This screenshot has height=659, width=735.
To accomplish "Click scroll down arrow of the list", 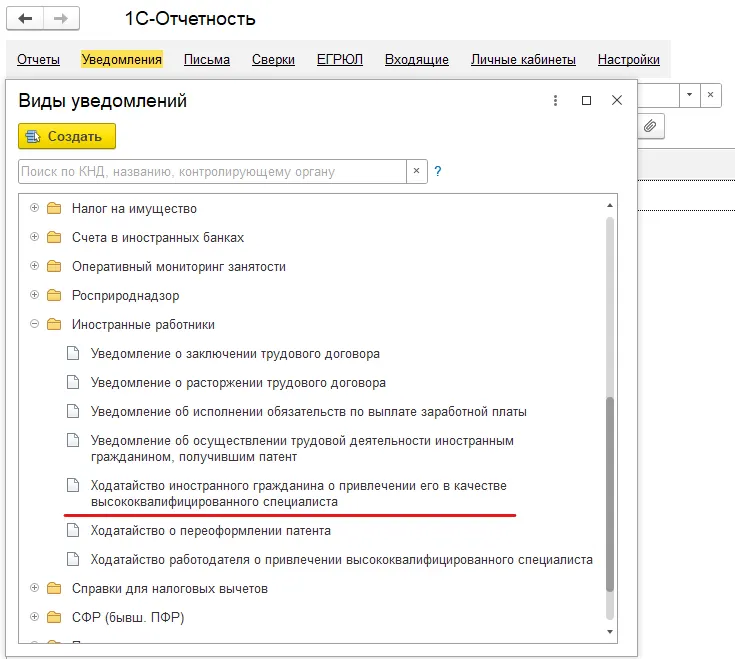I will tap(610, 632).
